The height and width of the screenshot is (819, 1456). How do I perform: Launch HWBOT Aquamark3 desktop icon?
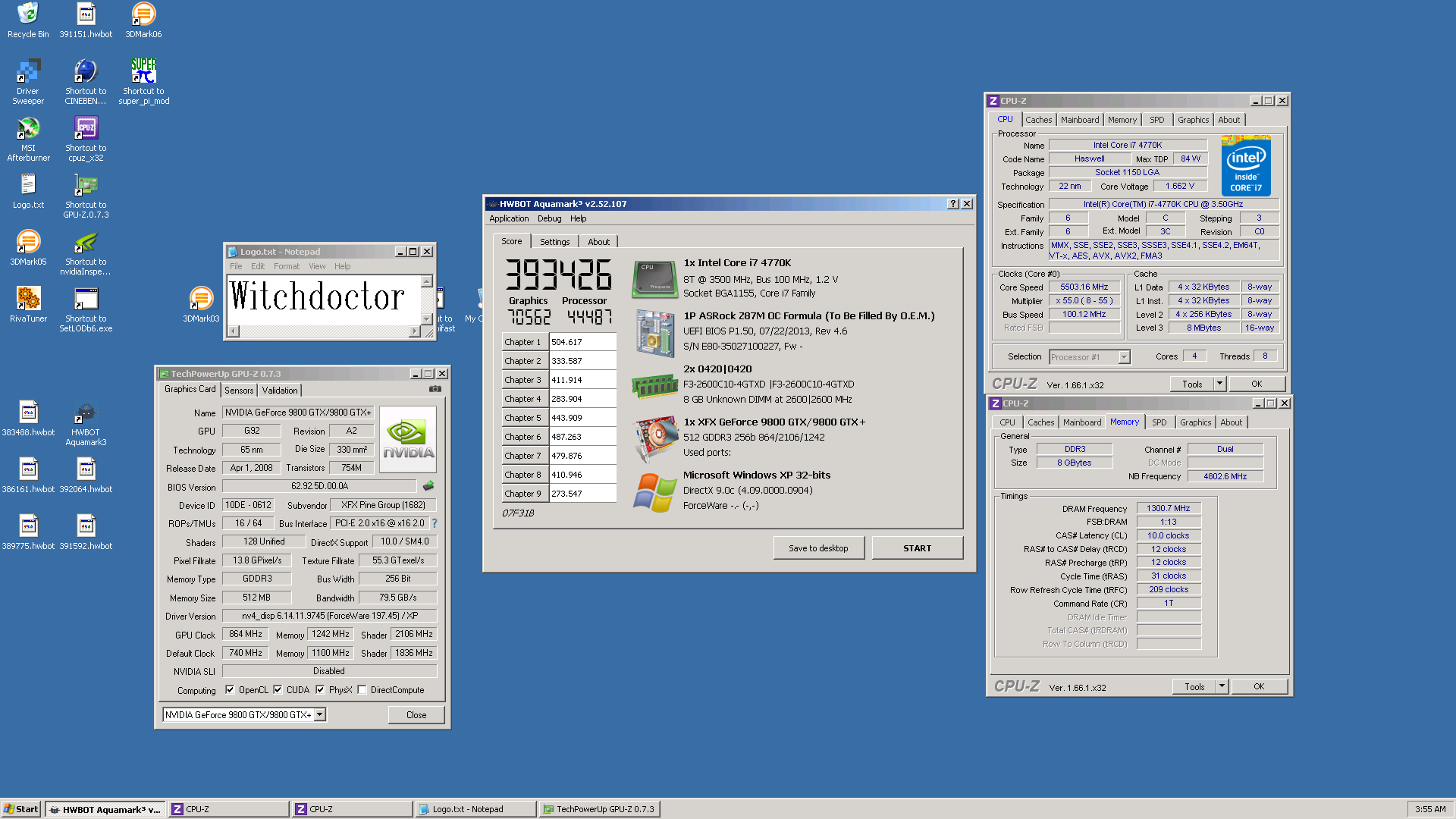click(86, 423)
